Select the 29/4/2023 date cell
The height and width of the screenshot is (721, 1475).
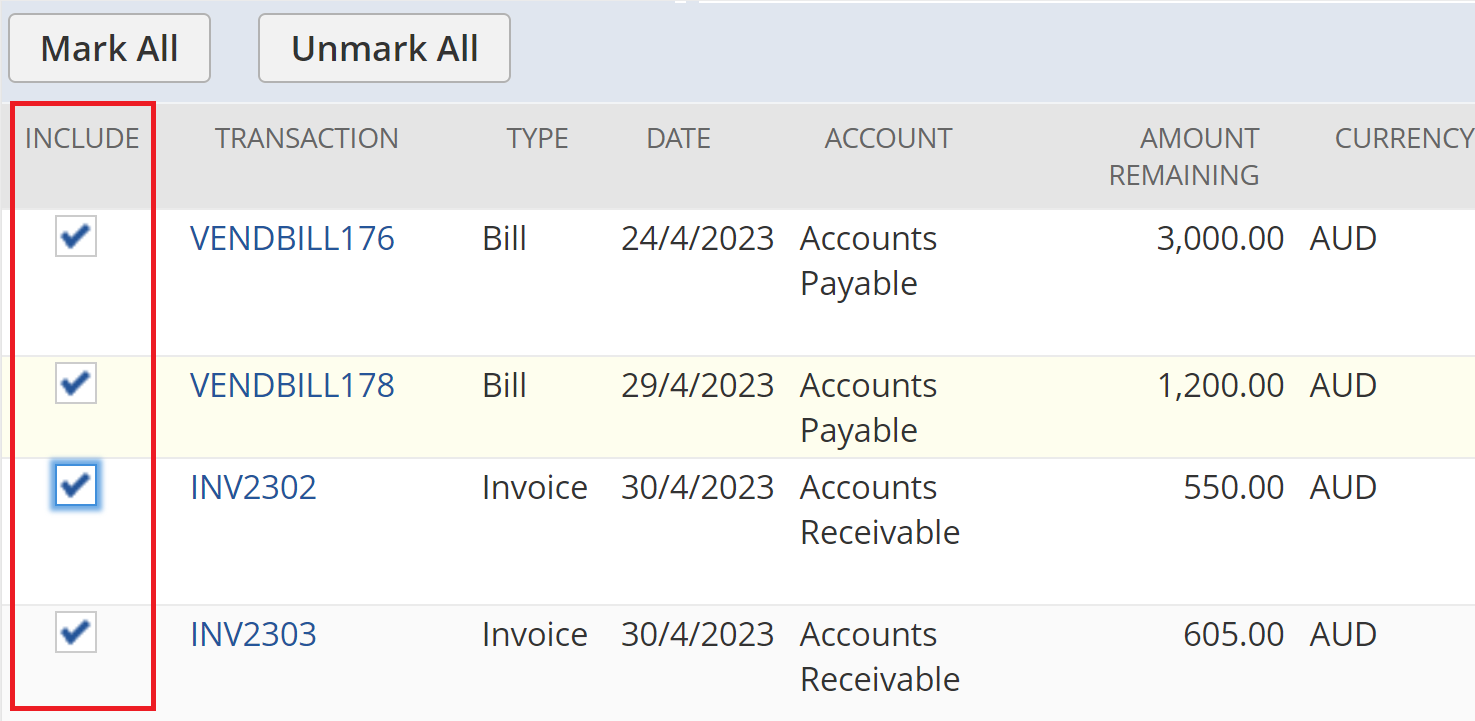click(x=697, y=385)
